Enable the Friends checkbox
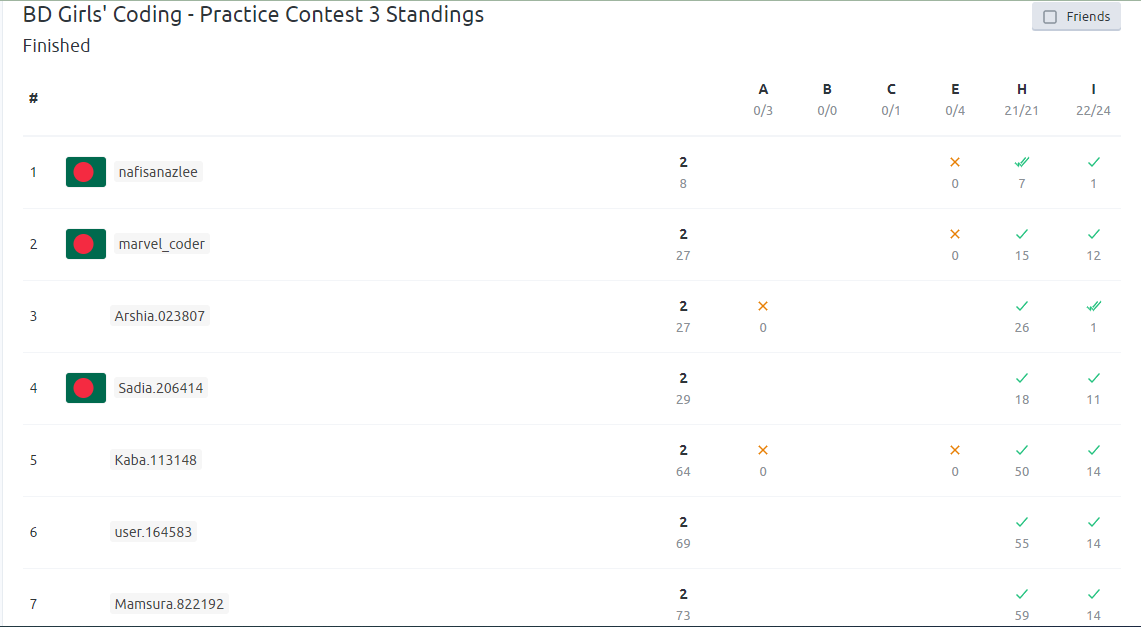 1050,17
